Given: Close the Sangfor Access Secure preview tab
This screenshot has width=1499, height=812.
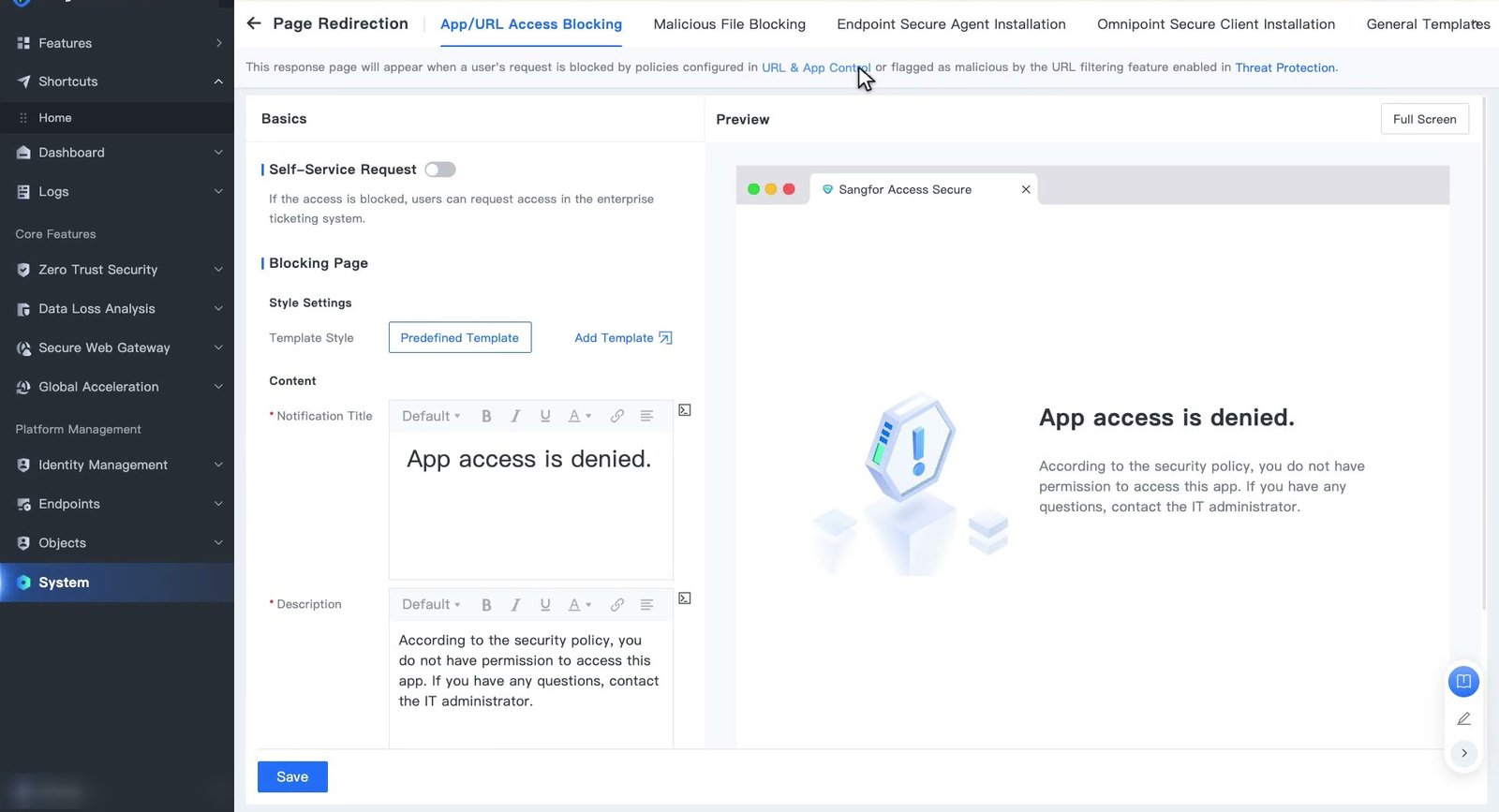Looking at the screenshot, I should tap(1026, 189).
